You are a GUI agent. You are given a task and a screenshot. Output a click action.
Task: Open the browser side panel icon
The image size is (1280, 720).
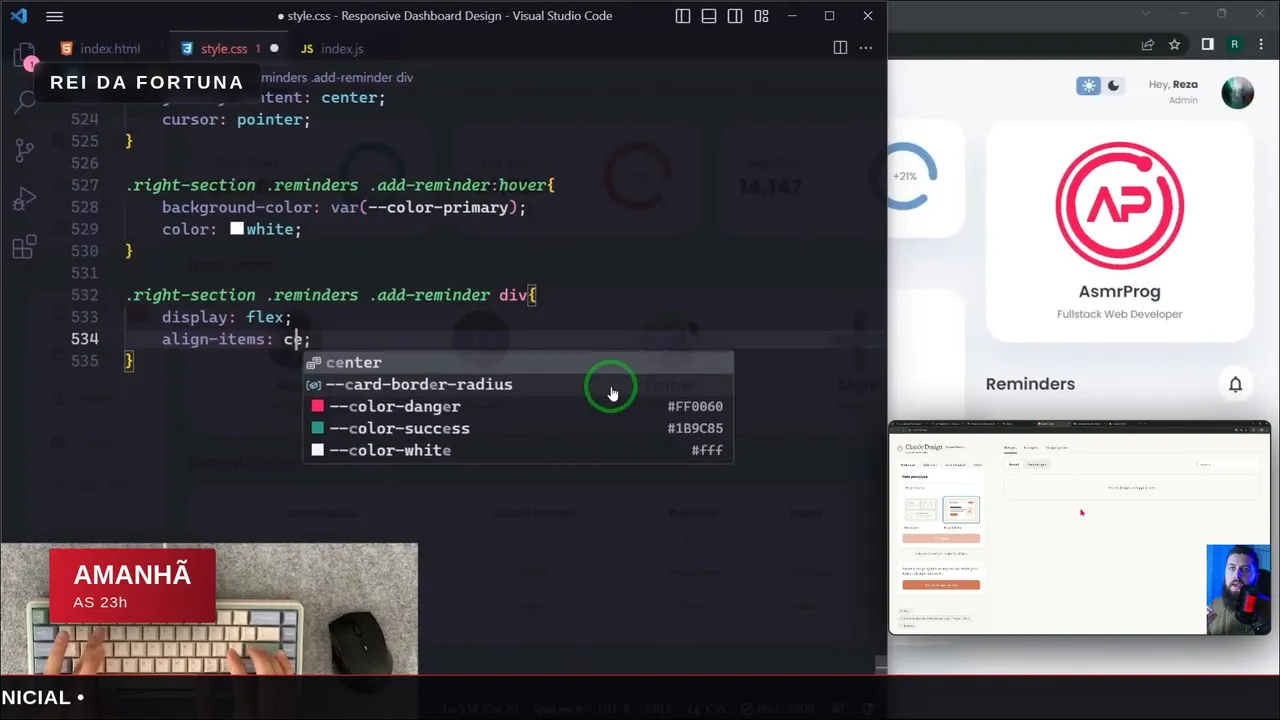coord(1208,45)
